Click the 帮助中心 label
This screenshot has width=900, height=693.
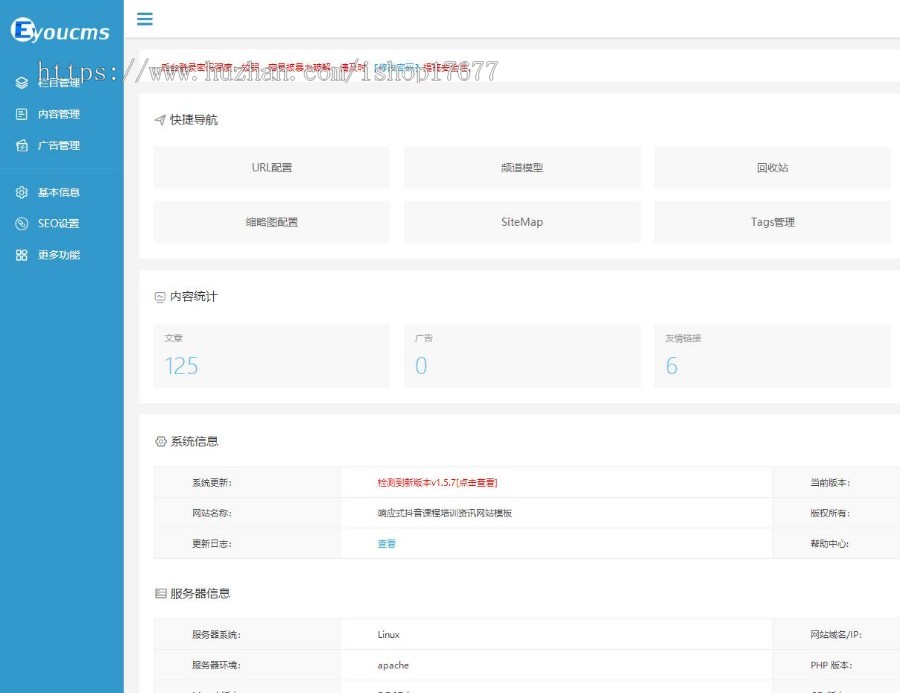click(x=830, y=544)
